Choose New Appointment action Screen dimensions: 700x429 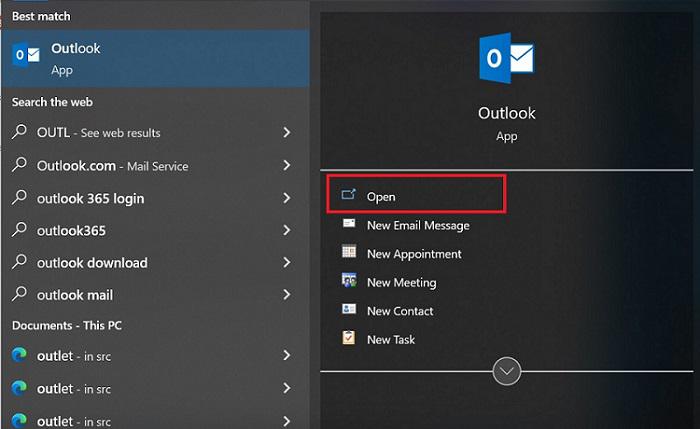[414, 254]
